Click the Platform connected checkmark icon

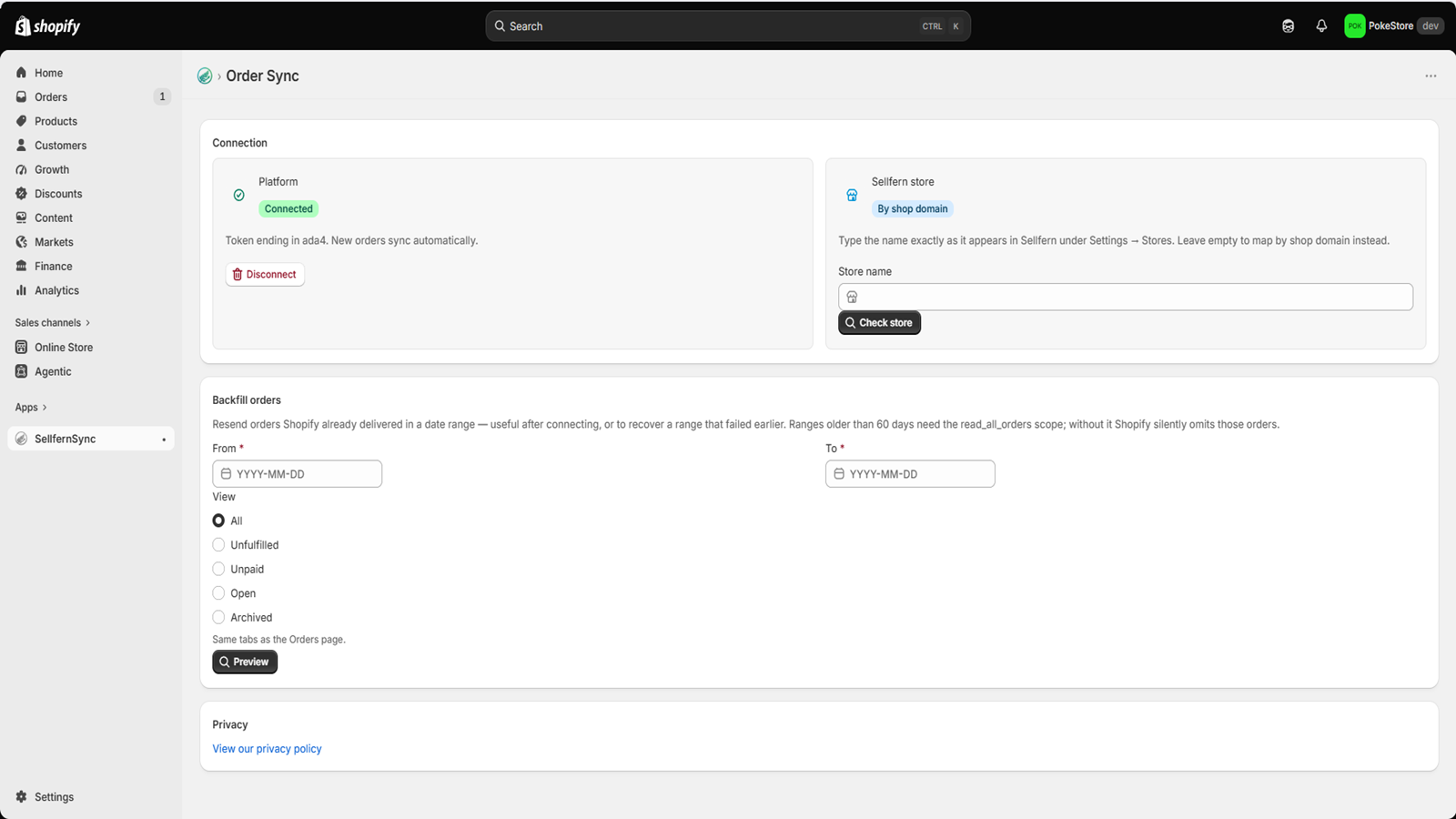pyautogui.click(x=239, y=196)
